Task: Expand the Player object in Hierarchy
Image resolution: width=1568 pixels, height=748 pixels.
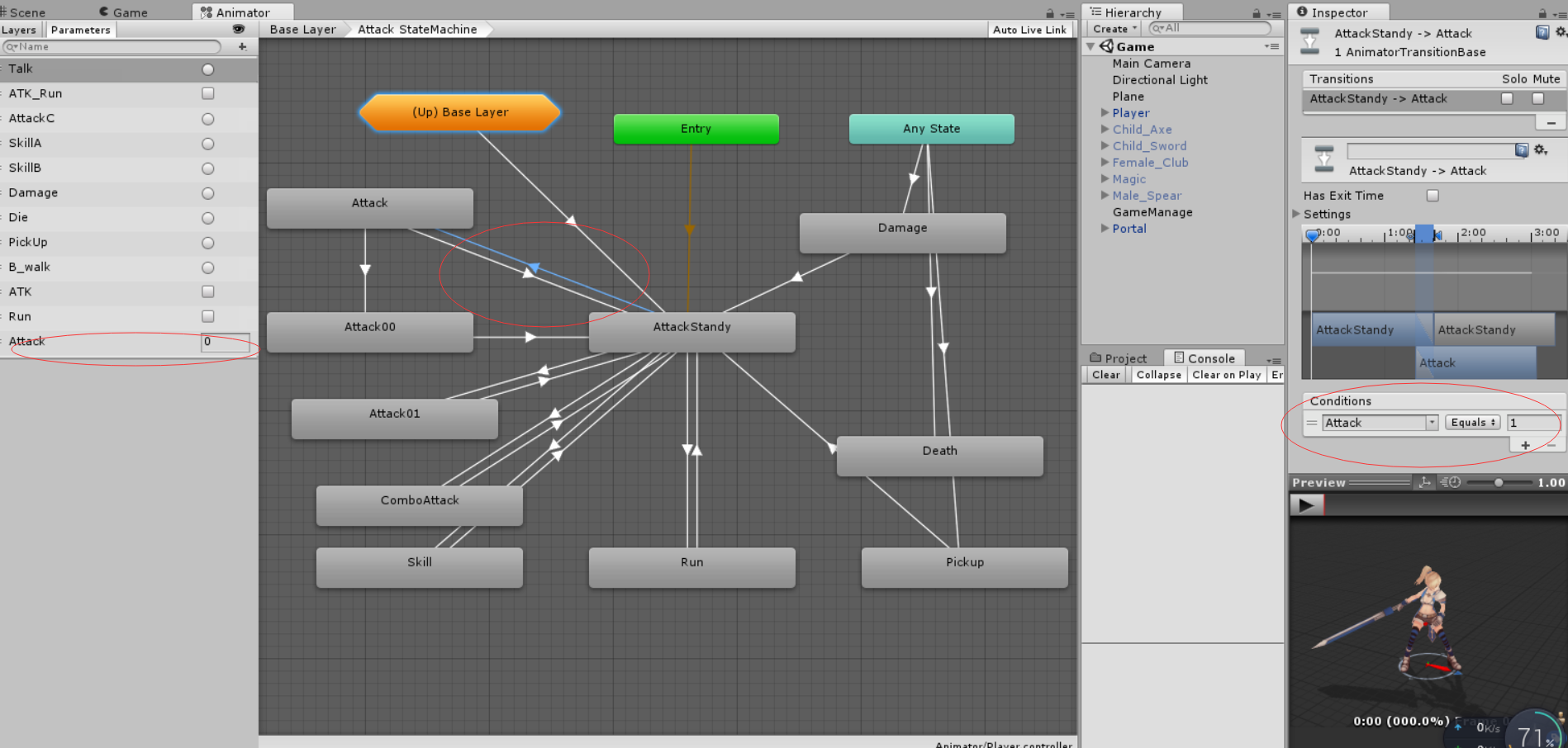Action: coord(1105,112)
